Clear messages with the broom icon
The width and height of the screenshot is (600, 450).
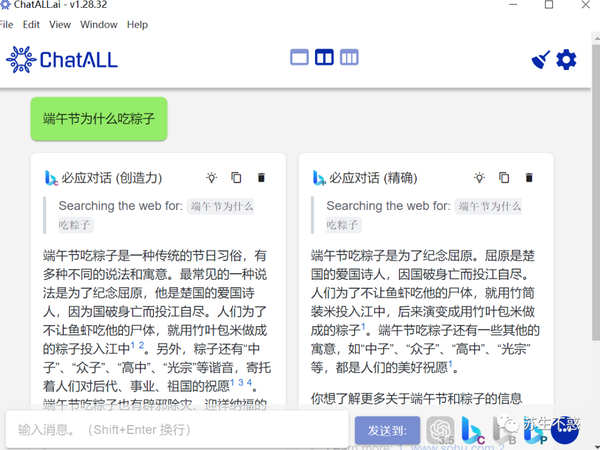pyautogui.click(x=541, y=60)
